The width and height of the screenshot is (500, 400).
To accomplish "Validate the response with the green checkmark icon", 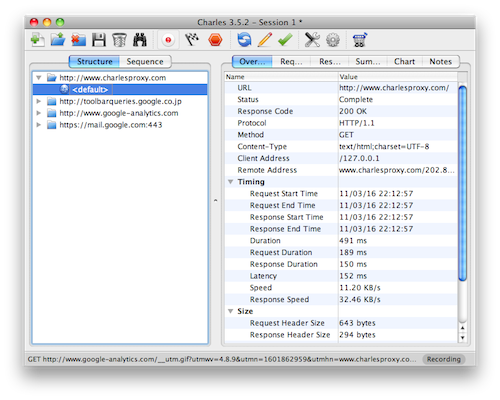I will tap(285, 40).
